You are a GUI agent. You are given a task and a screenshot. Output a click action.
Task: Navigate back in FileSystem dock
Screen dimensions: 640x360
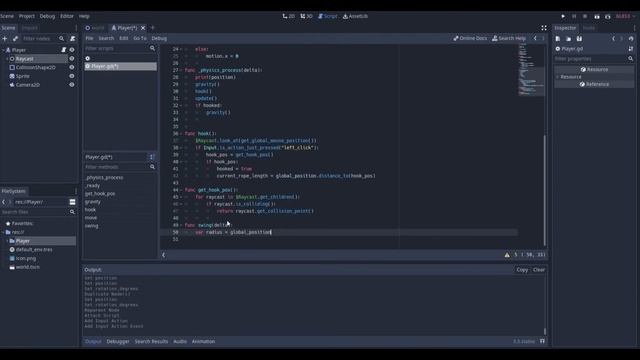click(4, 202)
